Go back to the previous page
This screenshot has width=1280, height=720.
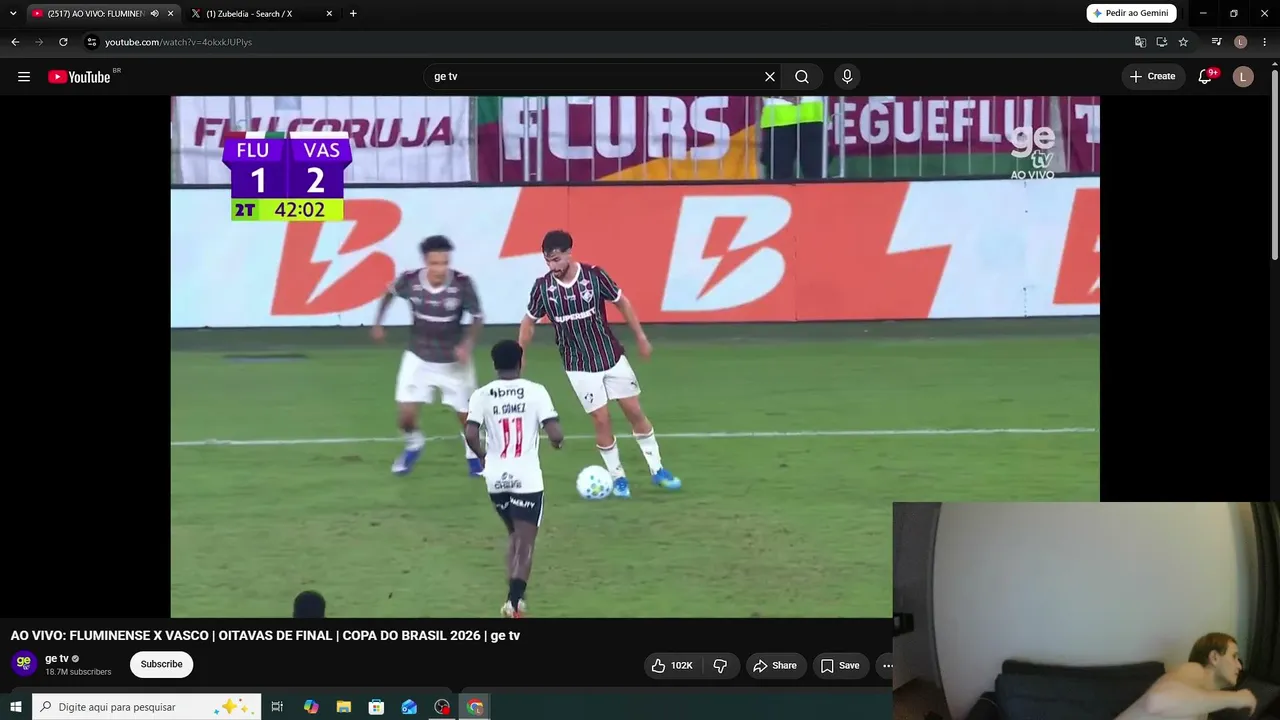point(15,42)
